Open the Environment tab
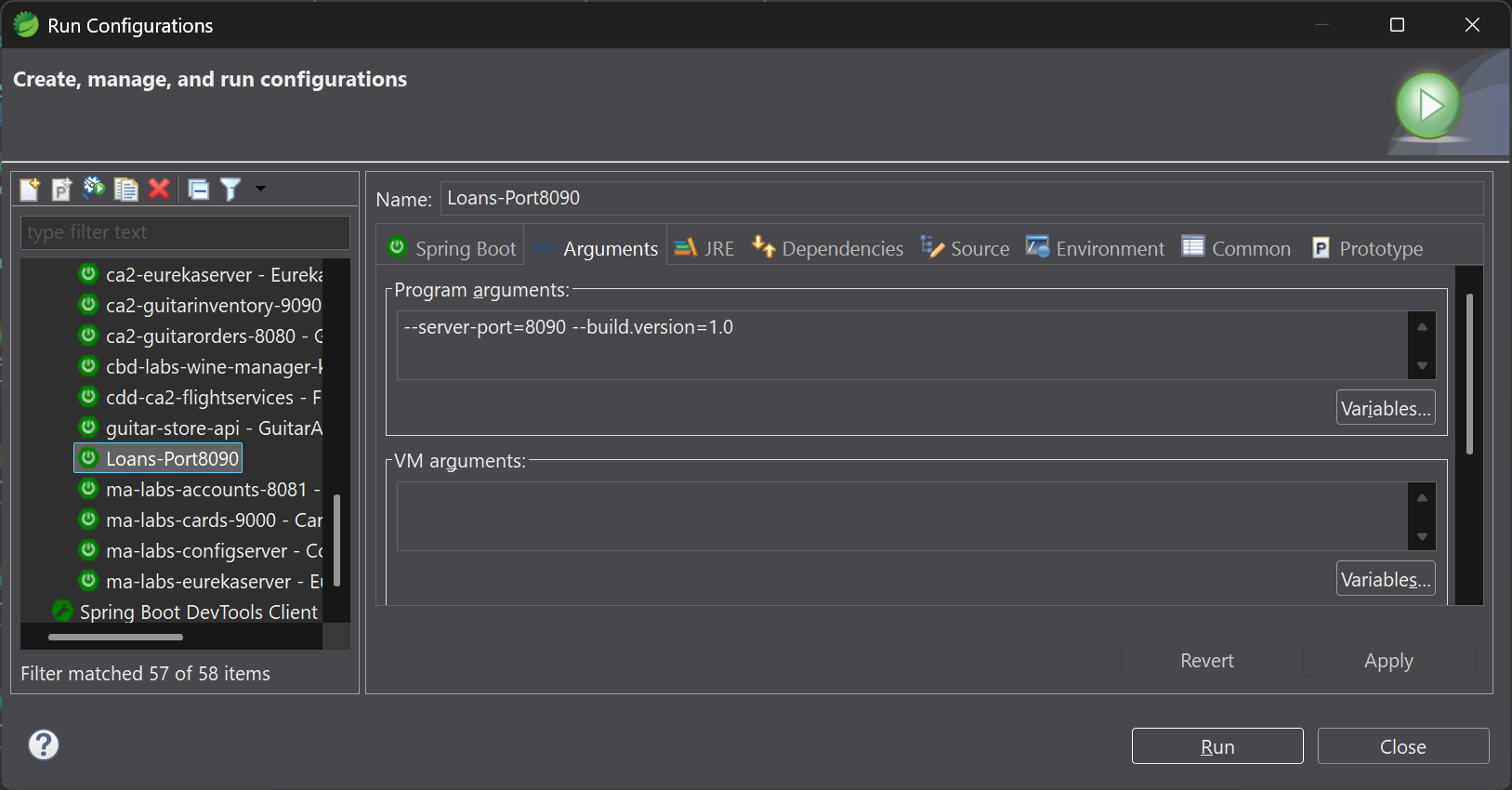Image resolution: width=1512 pixels, height=790 pixels. point(1096,248)
